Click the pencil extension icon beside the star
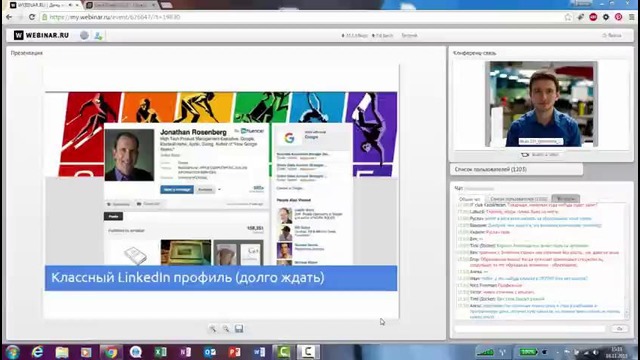This screenshot has height=360, width=640. click(x=580, y=17)
